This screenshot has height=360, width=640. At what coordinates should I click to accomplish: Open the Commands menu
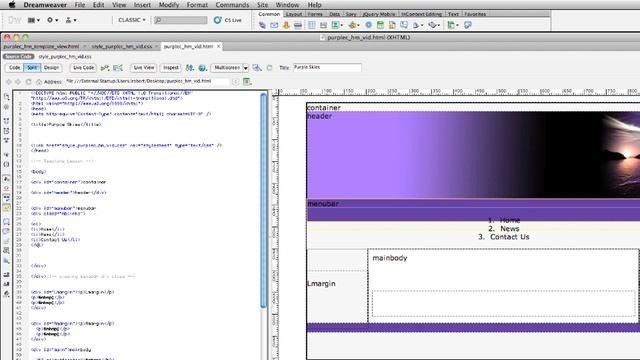pos(232,5)
